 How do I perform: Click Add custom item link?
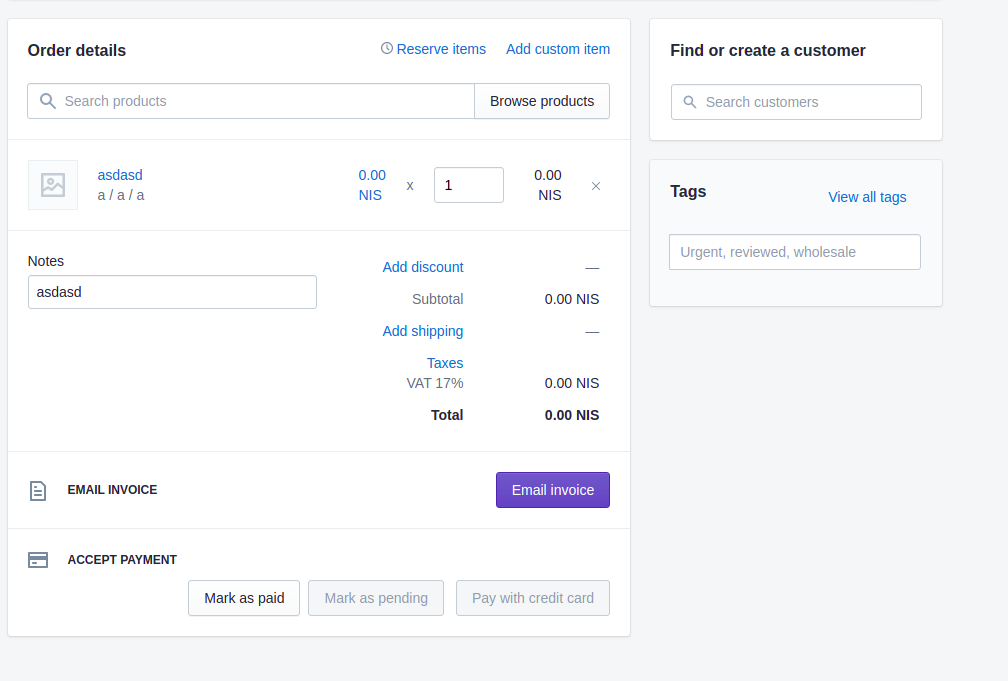[x=558, y=49]
